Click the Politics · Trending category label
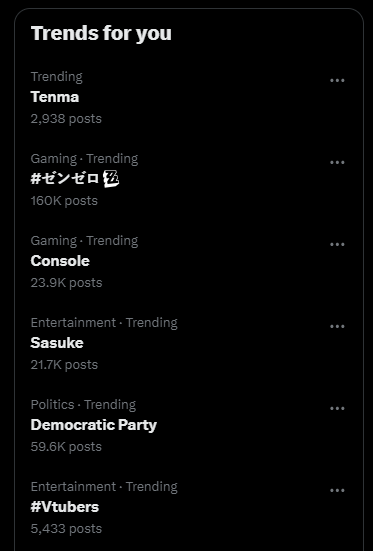This screenshot has width=373, height=551. [83, 404]
